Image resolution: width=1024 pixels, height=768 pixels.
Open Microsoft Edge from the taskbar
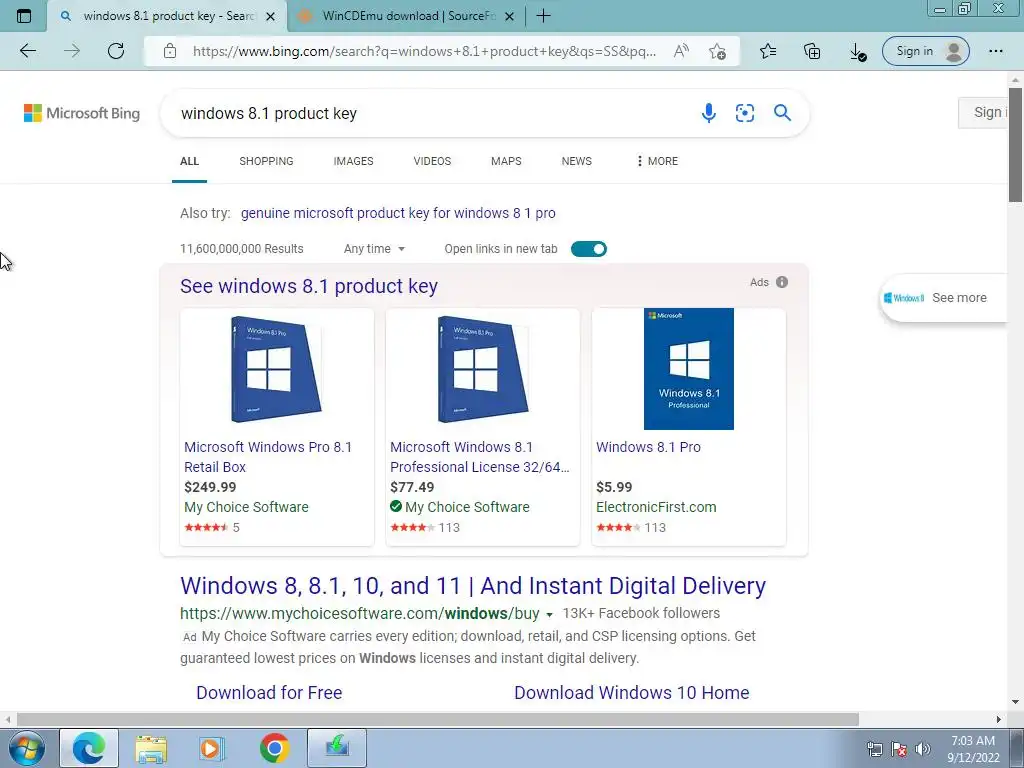pyautogui.click(x=89, y=748)
